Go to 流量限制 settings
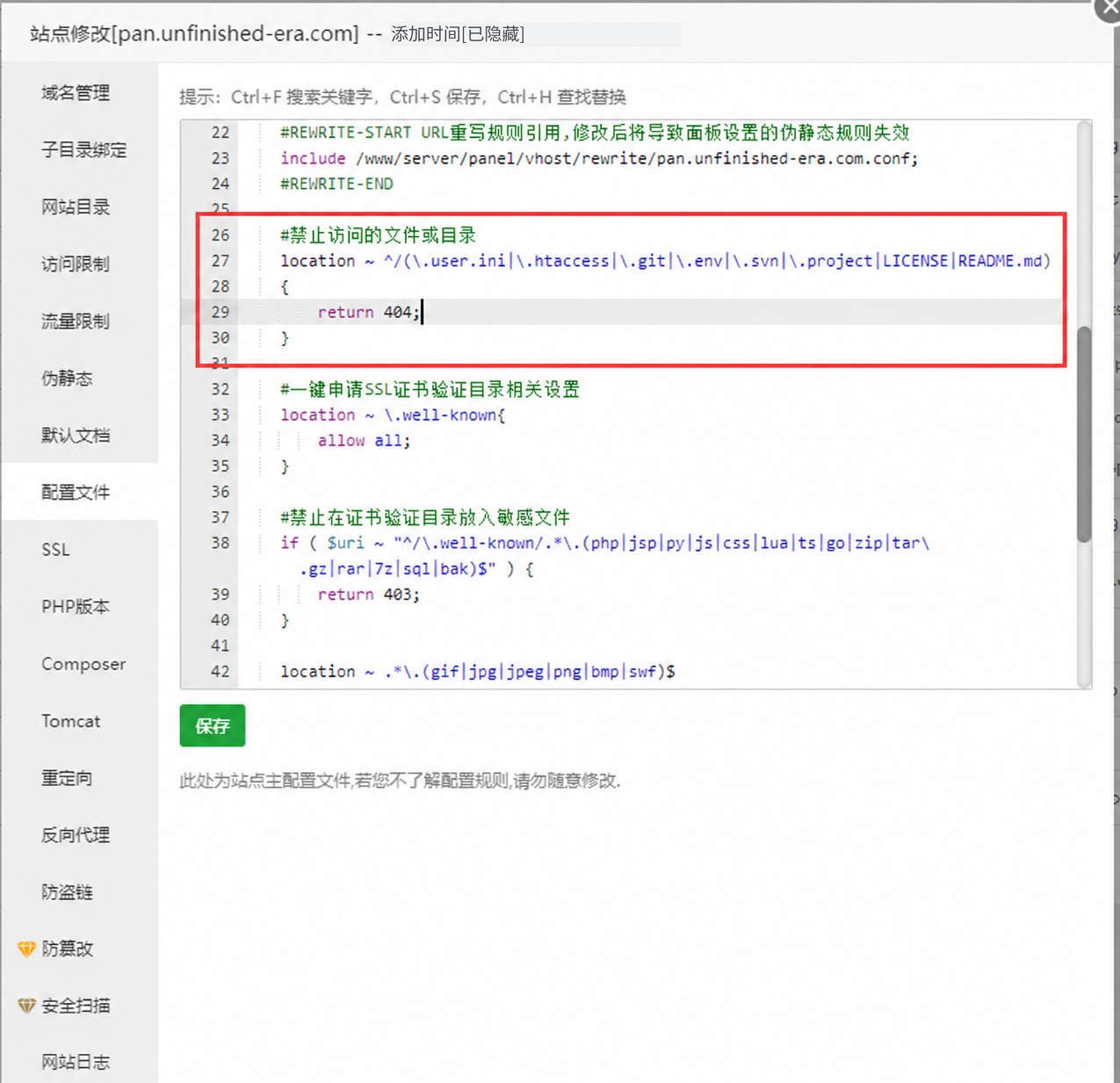Viewport: 1120px width, 1083px height. point(76,321)
